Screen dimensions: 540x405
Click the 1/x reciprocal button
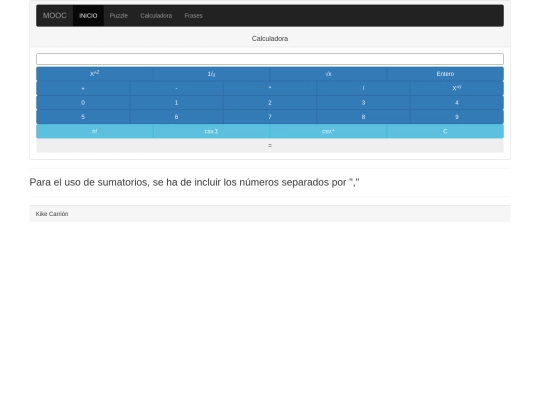[x=211, y=74]
